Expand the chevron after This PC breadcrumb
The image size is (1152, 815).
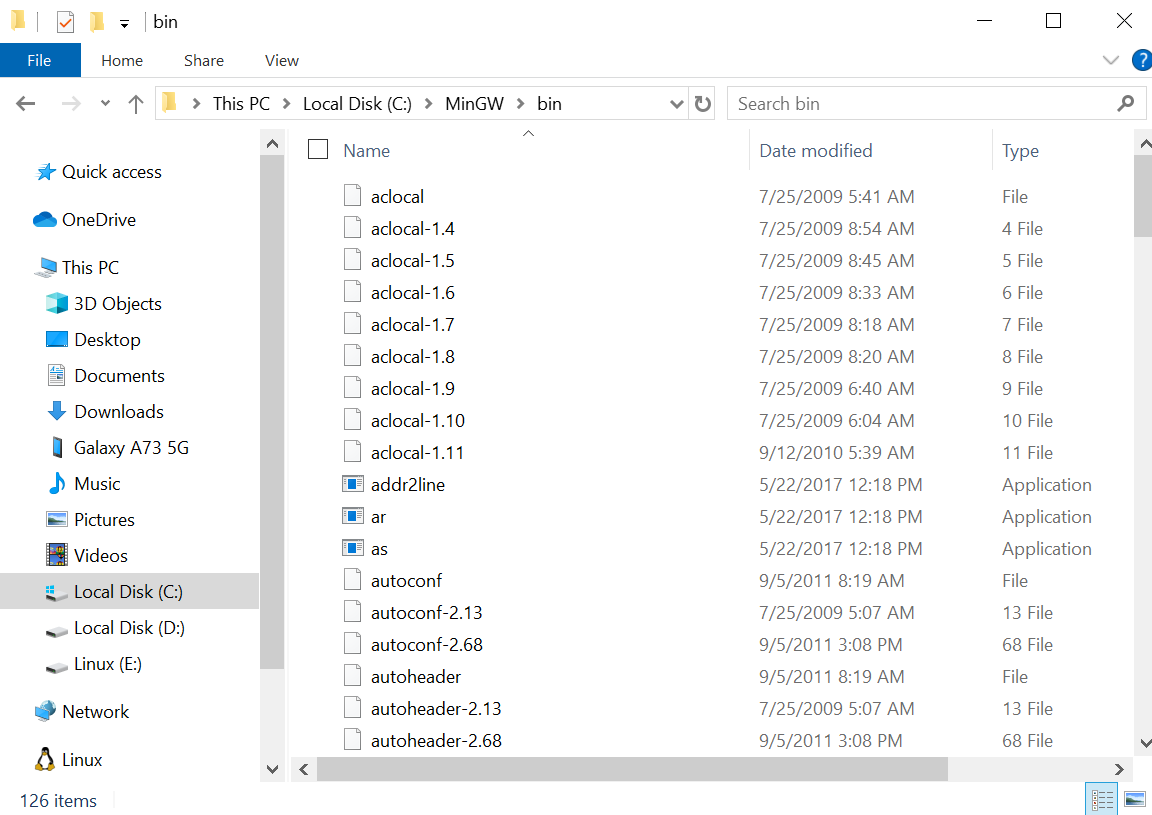[287, 104]
